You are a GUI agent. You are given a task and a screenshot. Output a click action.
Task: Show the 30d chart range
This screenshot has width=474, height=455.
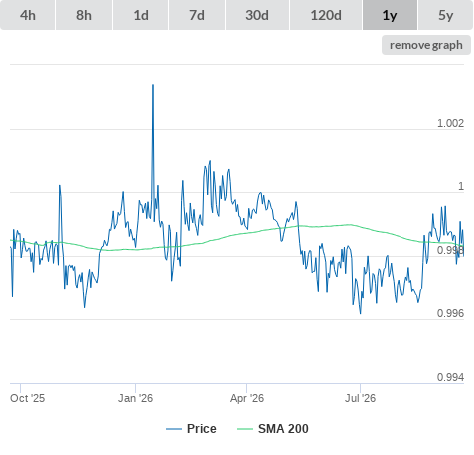257,15
